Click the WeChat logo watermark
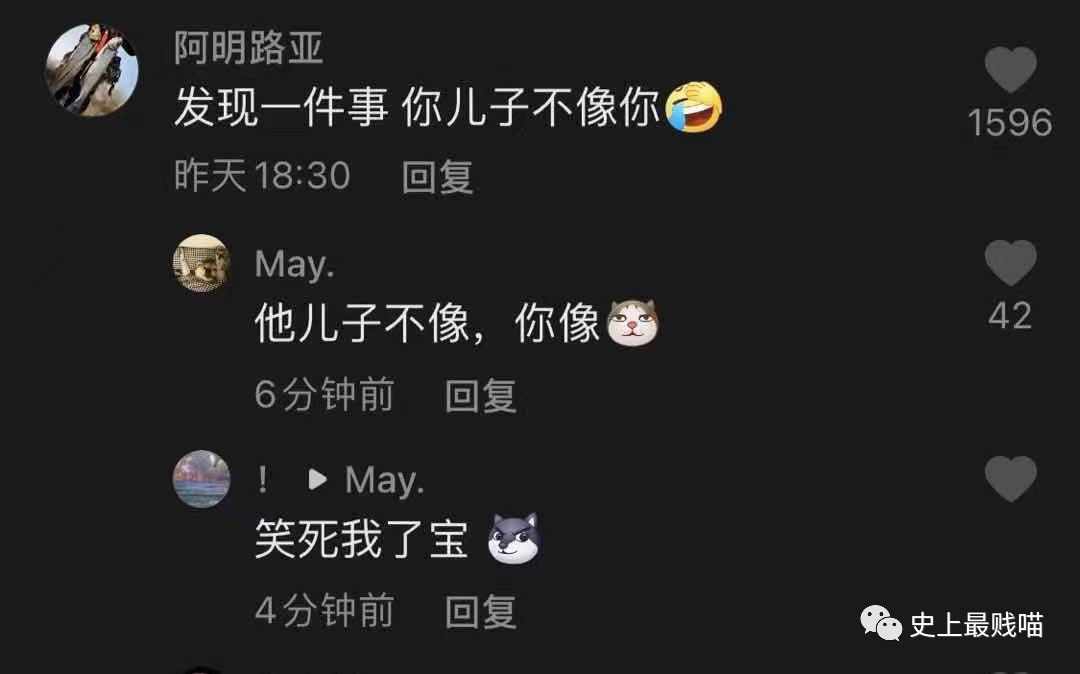Screen dimensions: 1080x674 pos(881,623)
